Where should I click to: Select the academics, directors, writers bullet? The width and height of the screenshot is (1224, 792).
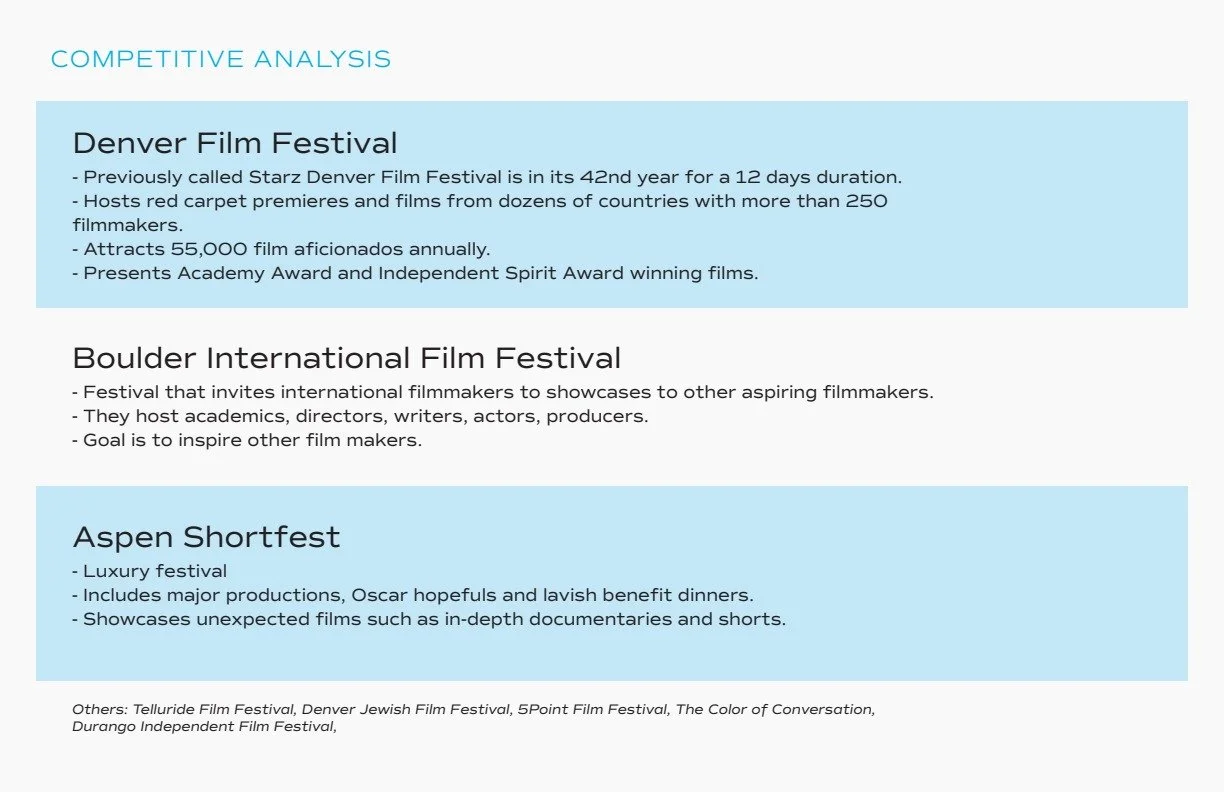360,416
